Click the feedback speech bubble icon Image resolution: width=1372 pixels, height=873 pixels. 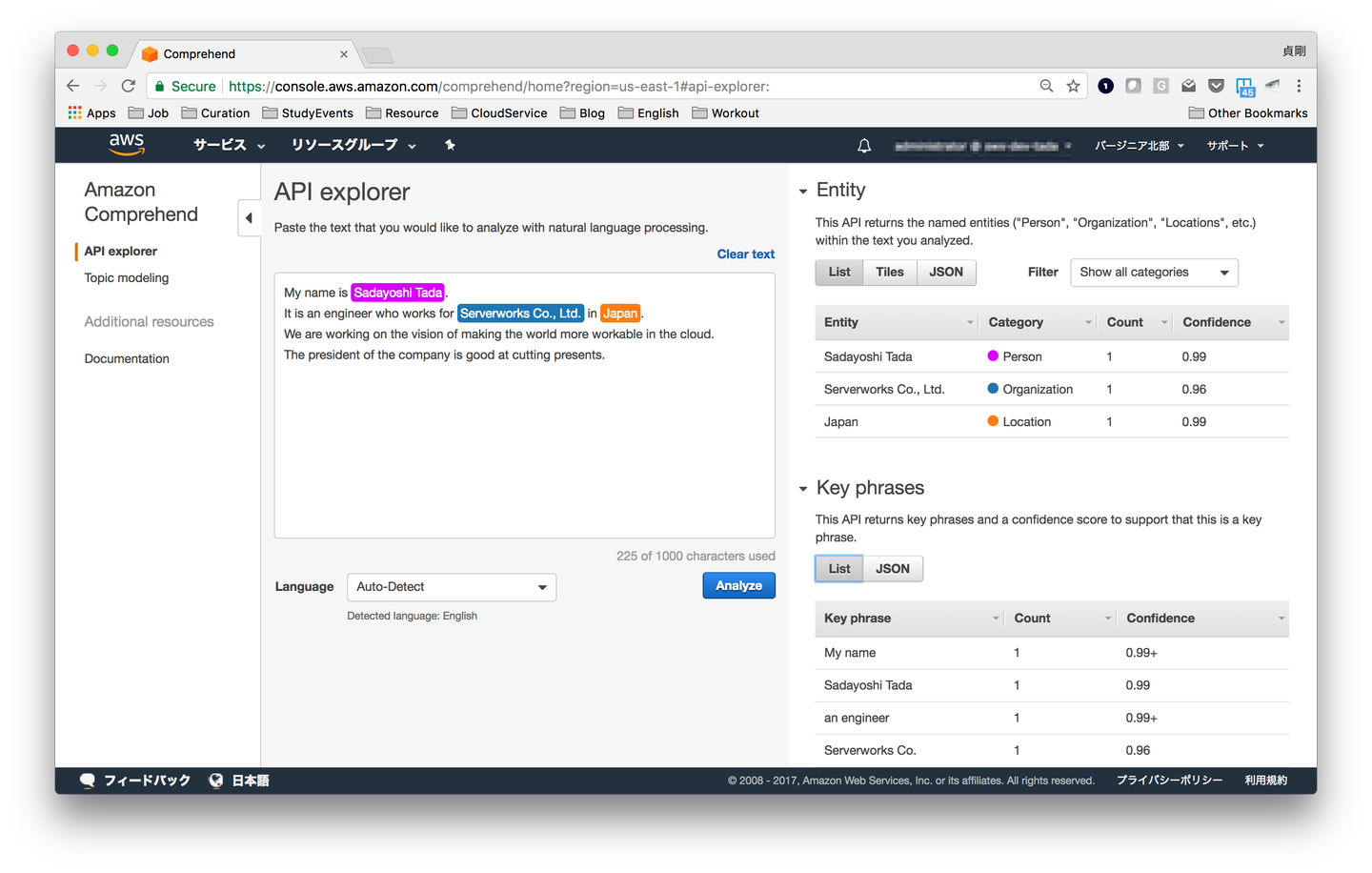(87, 781)
